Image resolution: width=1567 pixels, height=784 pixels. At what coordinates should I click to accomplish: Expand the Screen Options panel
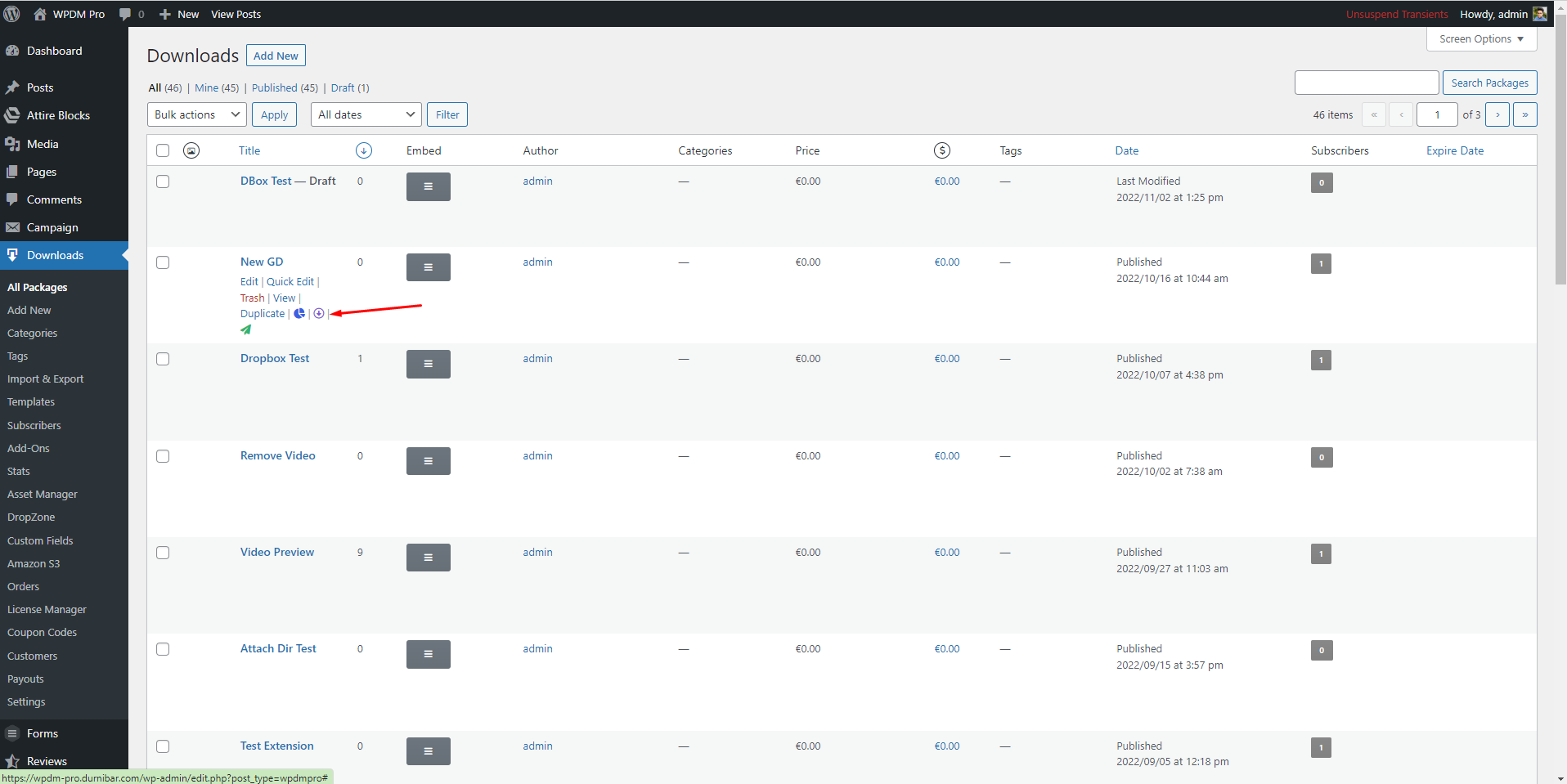pyautogui.click(x=1481, y=38)
